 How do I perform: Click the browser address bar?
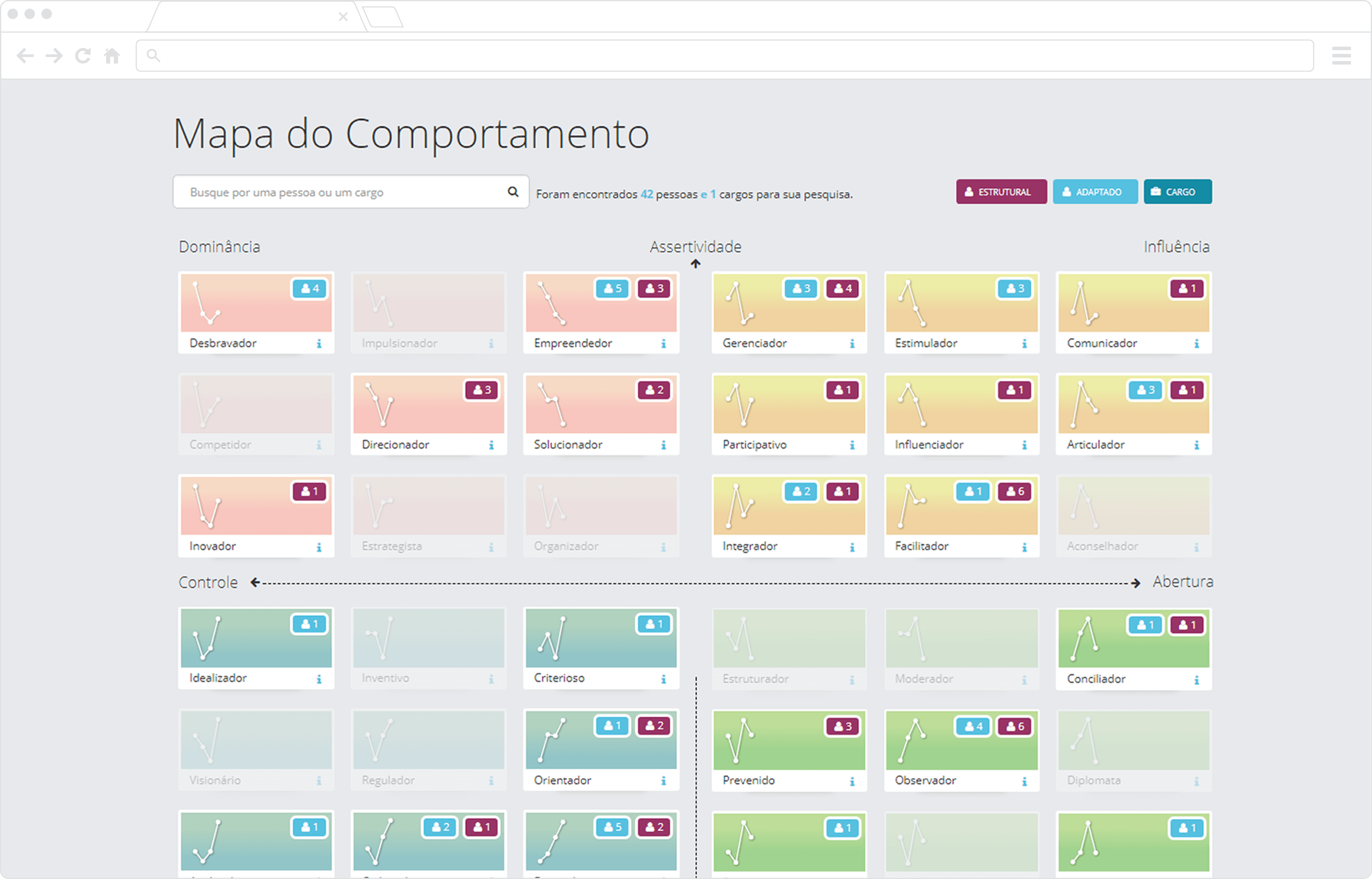click(x=724, y=55)
